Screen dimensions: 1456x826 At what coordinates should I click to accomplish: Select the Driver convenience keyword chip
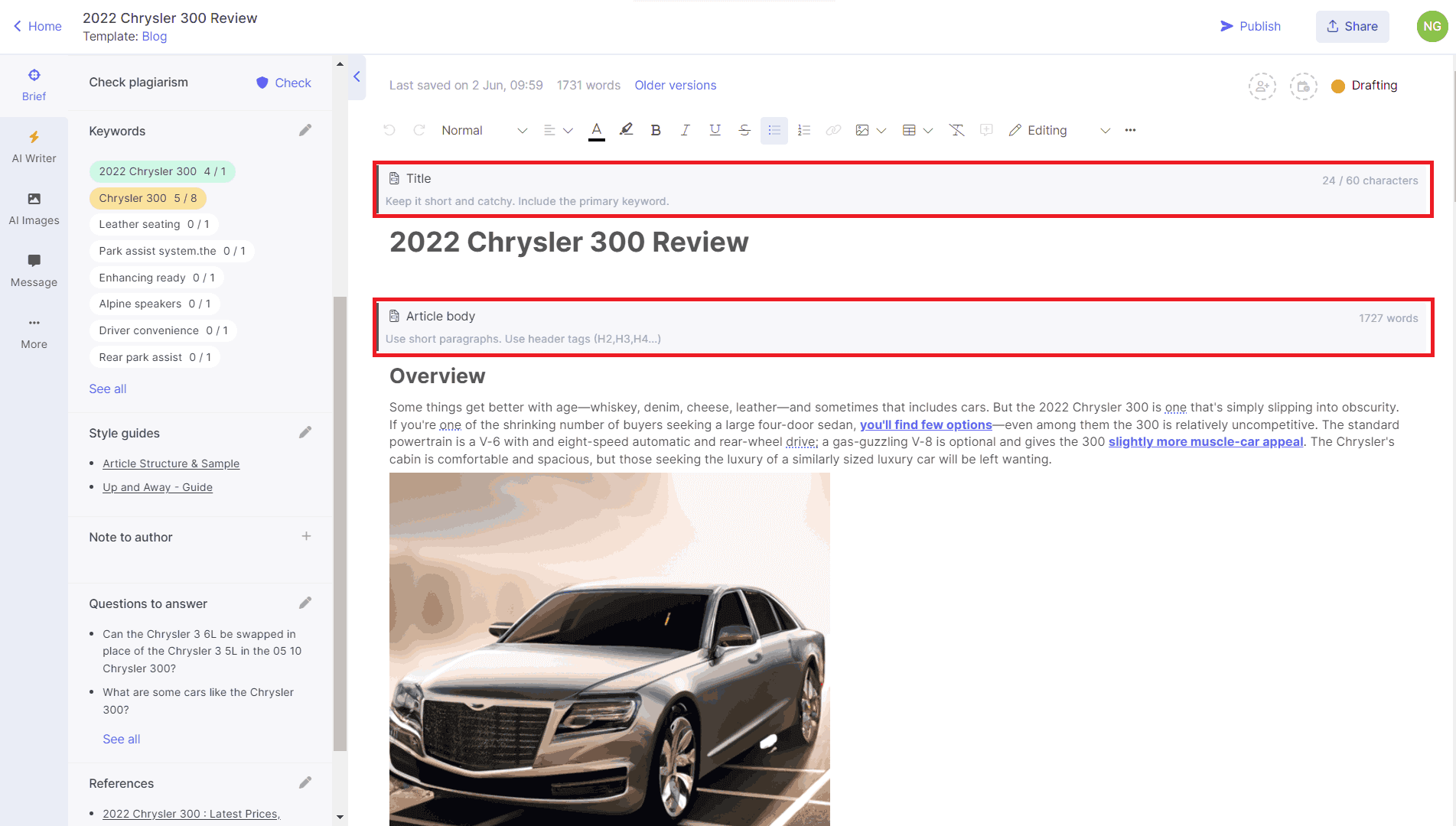[163, 330]
